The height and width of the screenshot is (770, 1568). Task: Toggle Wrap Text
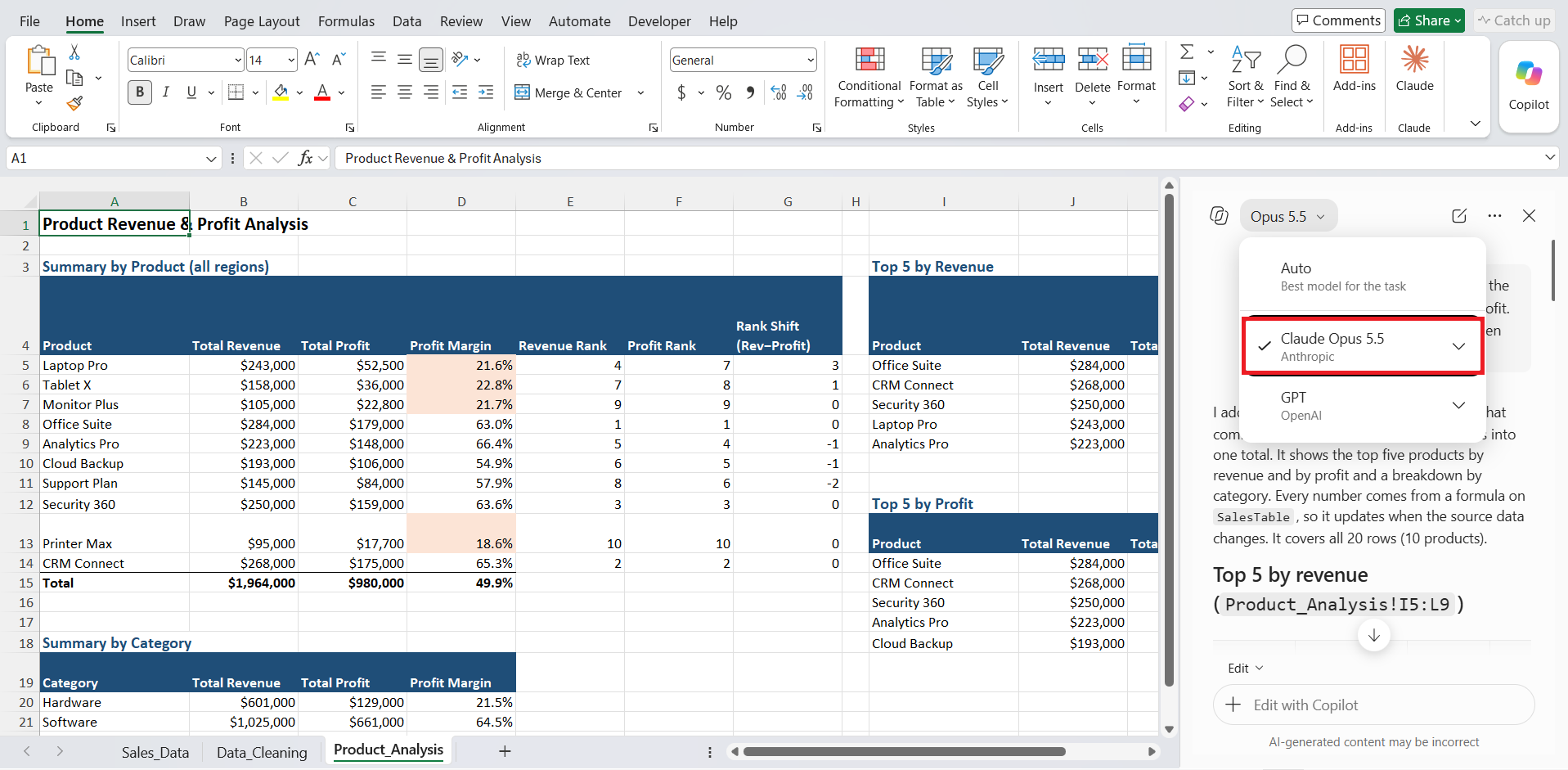click(x=553, y=60)
